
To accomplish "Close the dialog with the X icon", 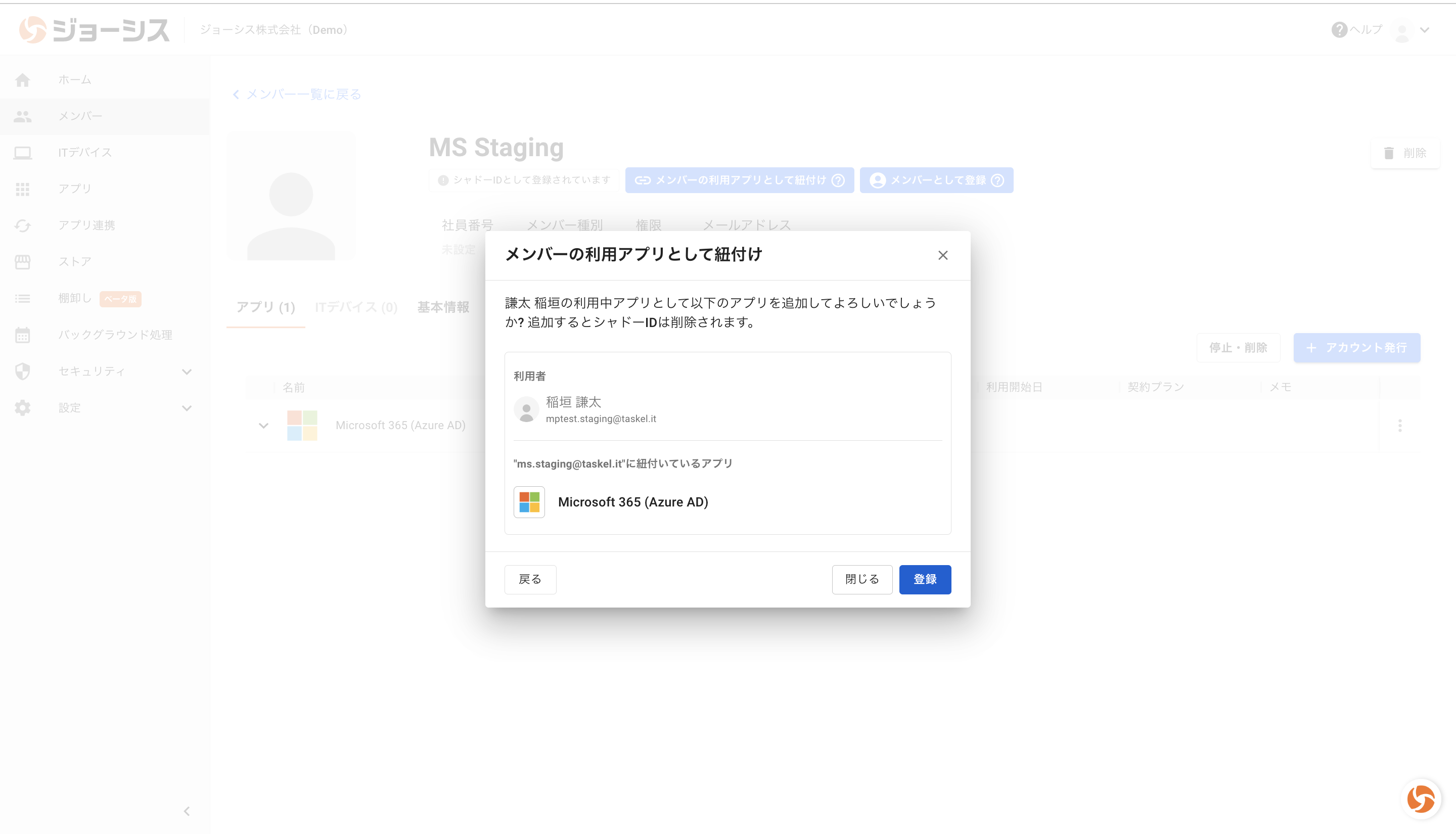I will (943, 255).
